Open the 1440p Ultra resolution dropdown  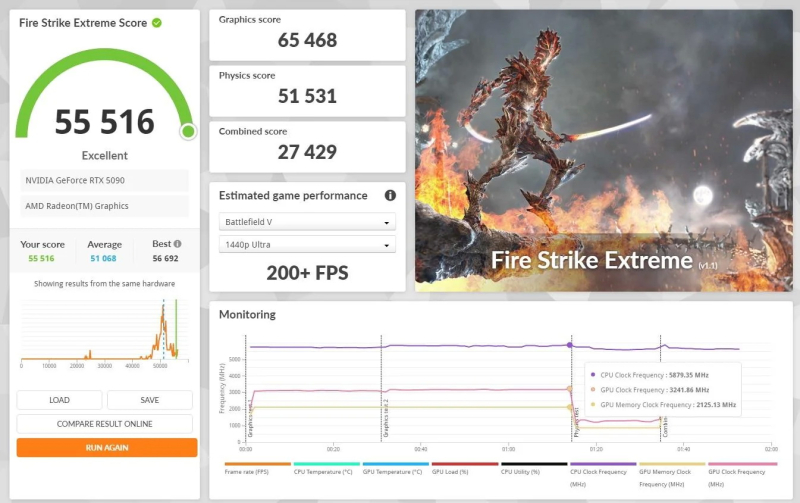[x=307, y=245]
